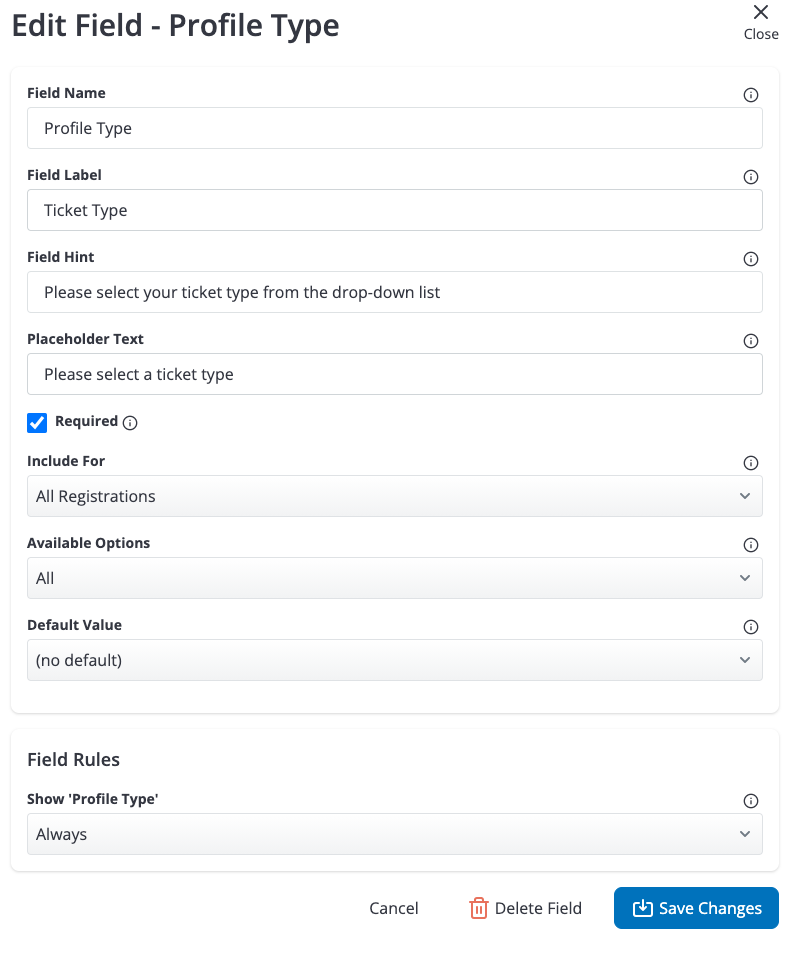Screen dimensions: 785x953
Task: Show info for Placeholder Text
Action: tap(750, 341)
